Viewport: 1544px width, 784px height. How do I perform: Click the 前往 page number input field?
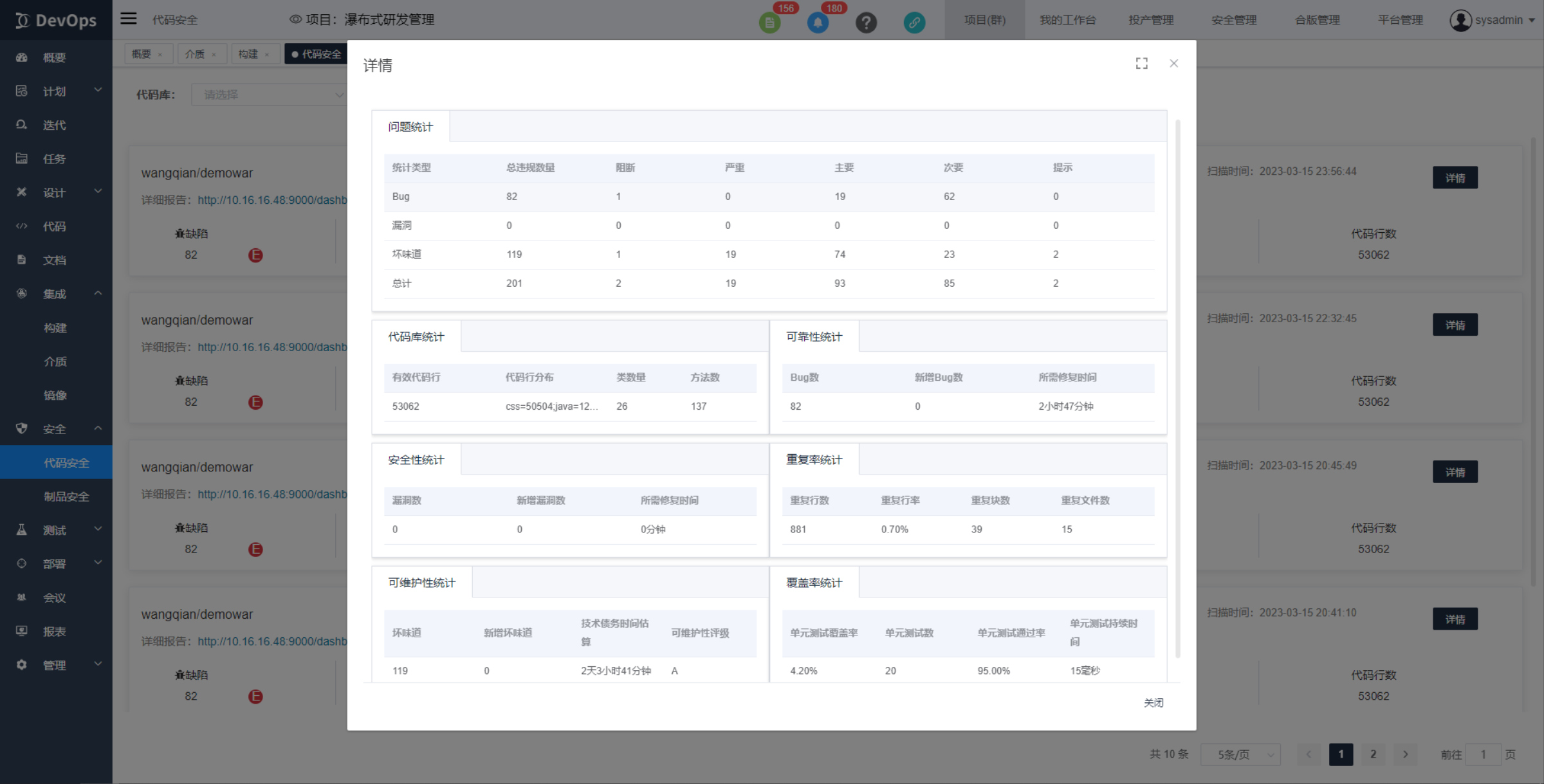(1483, 754)
